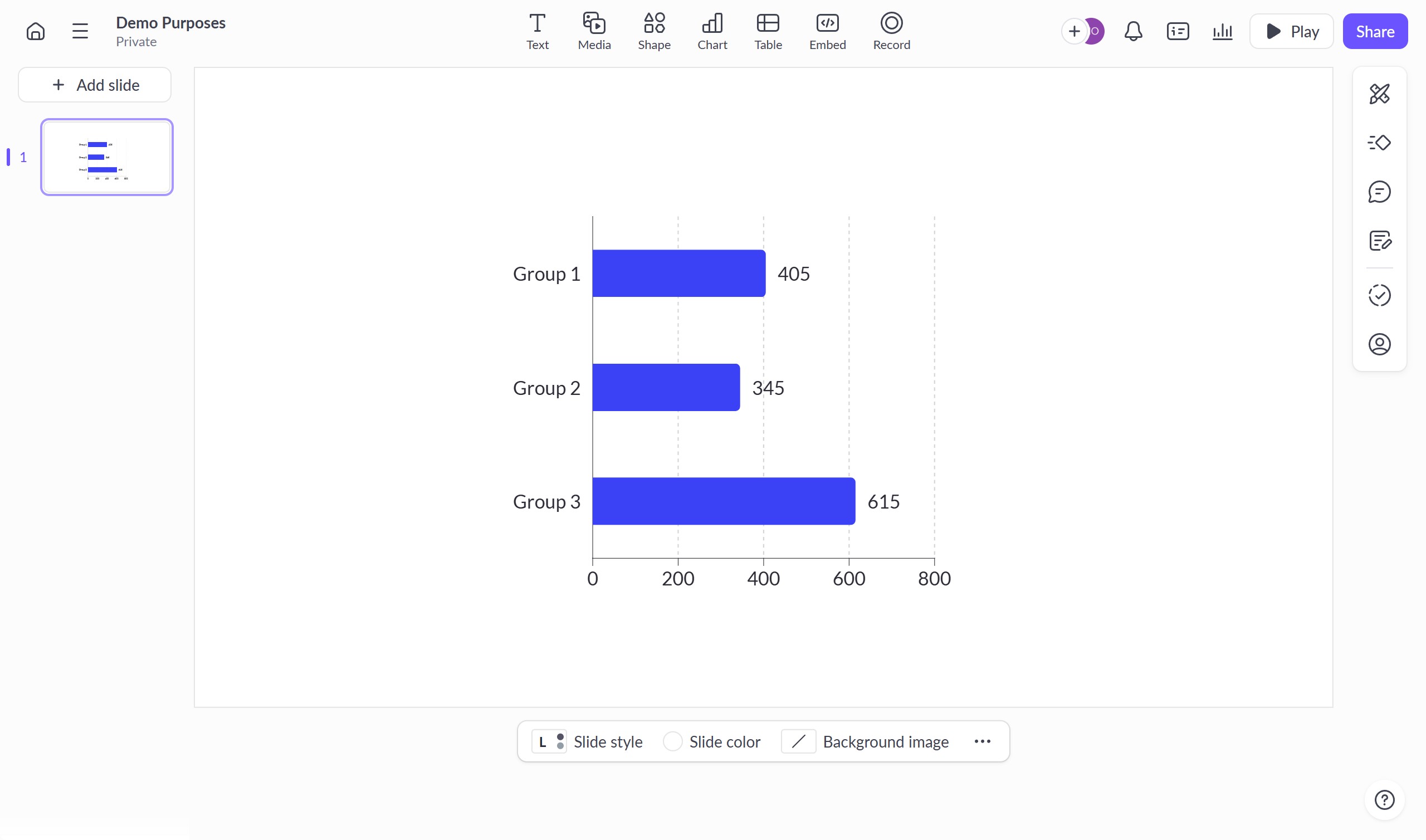Select the Text tool
1426x840 pixels.
537,32
